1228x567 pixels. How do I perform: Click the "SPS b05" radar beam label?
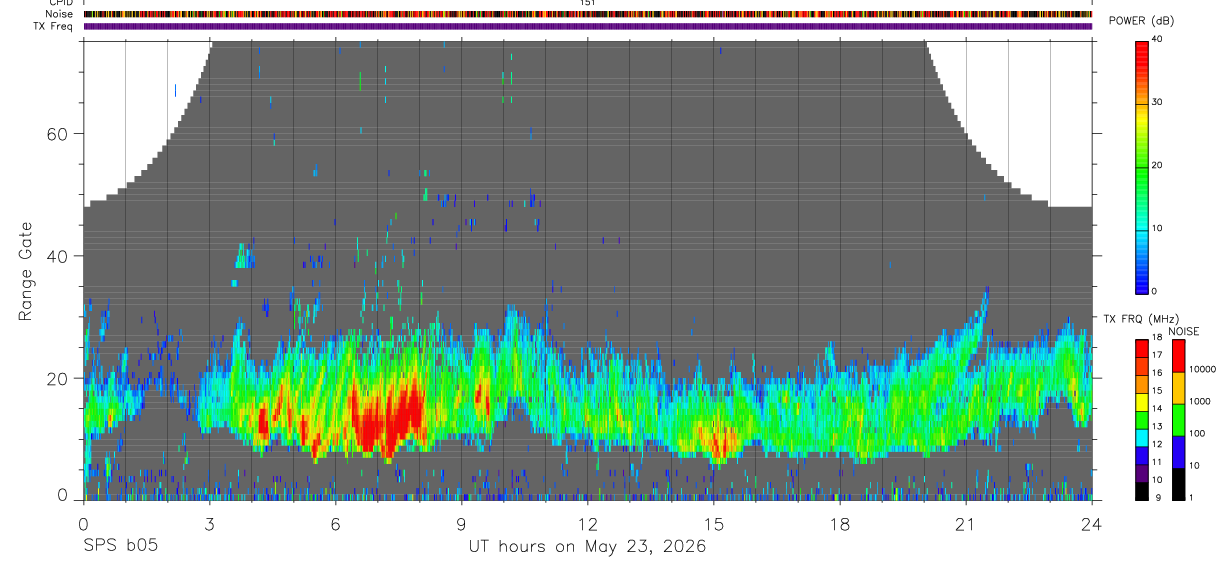[120, 547]
